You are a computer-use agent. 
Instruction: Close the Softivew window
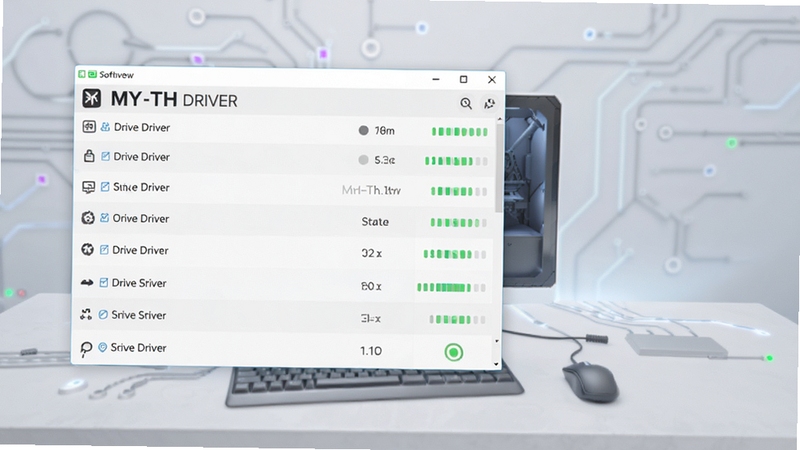(492, 80)
